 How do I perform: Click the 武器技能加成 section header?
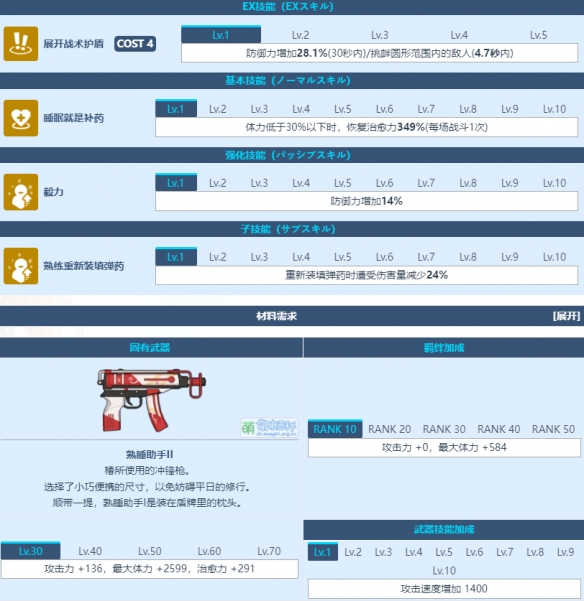444,530
